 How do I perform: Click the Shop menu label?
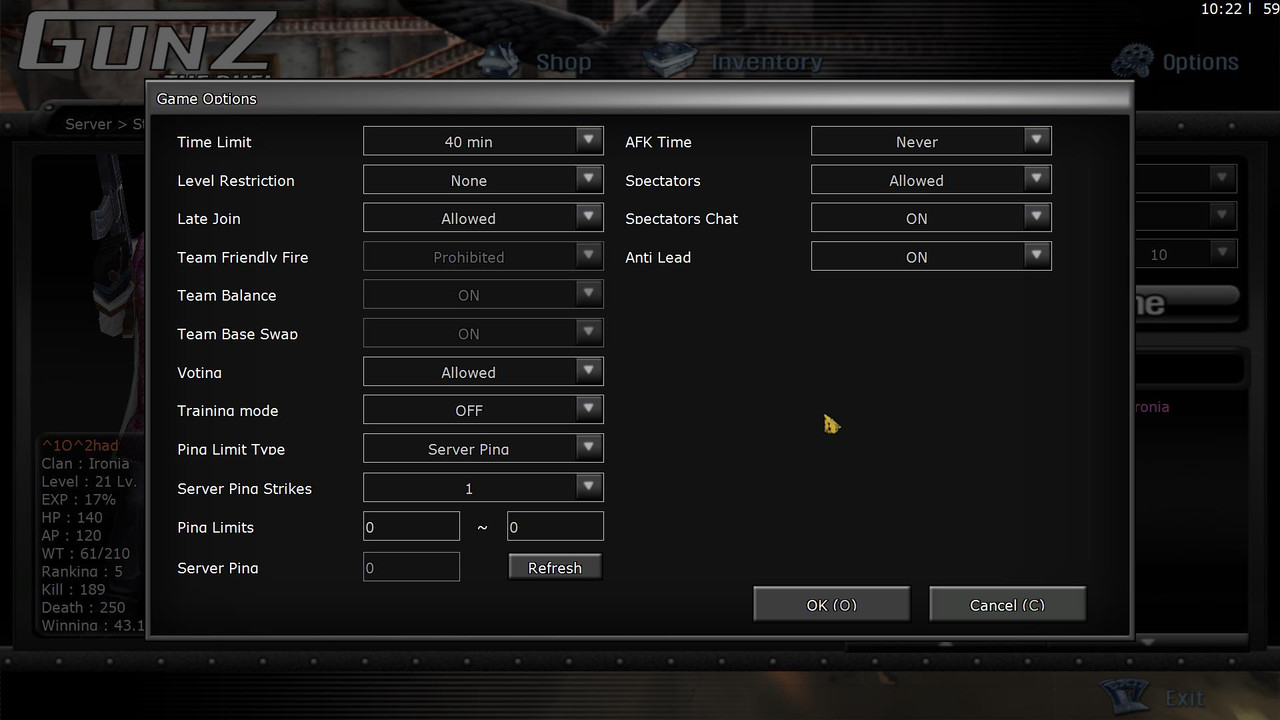pos(564,62)
